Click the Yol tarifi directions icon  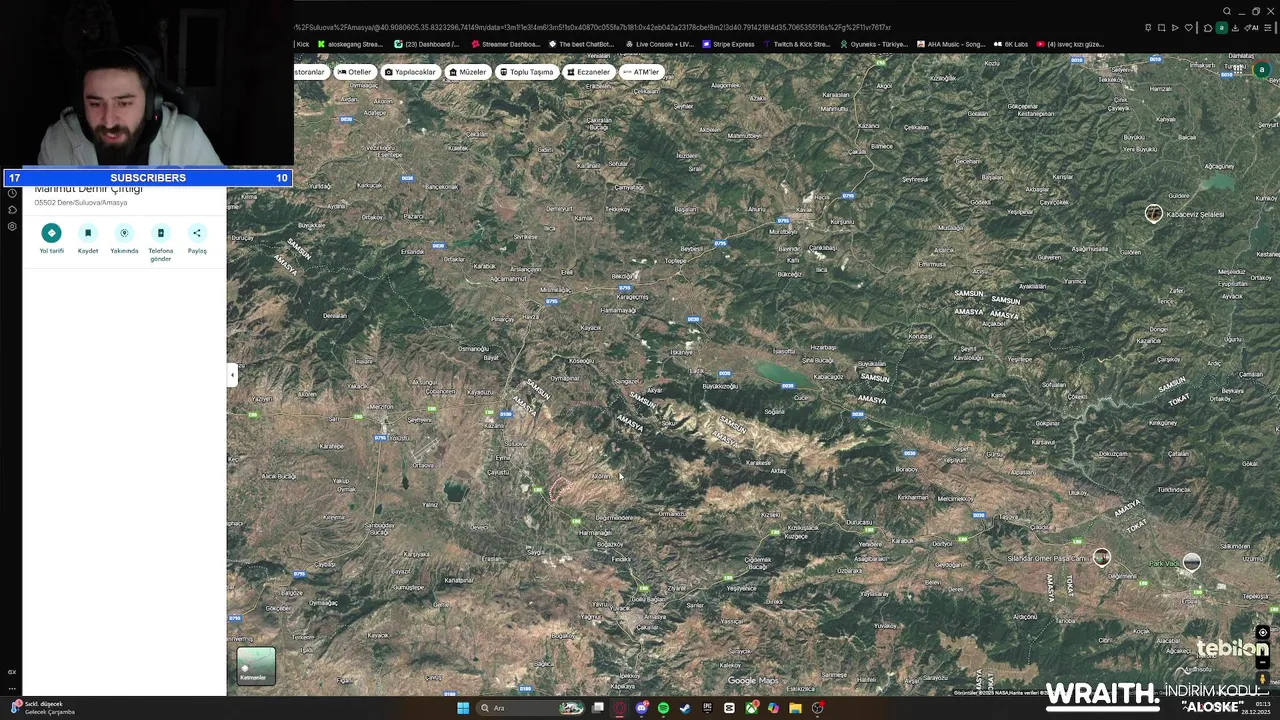tap(51, 233)
